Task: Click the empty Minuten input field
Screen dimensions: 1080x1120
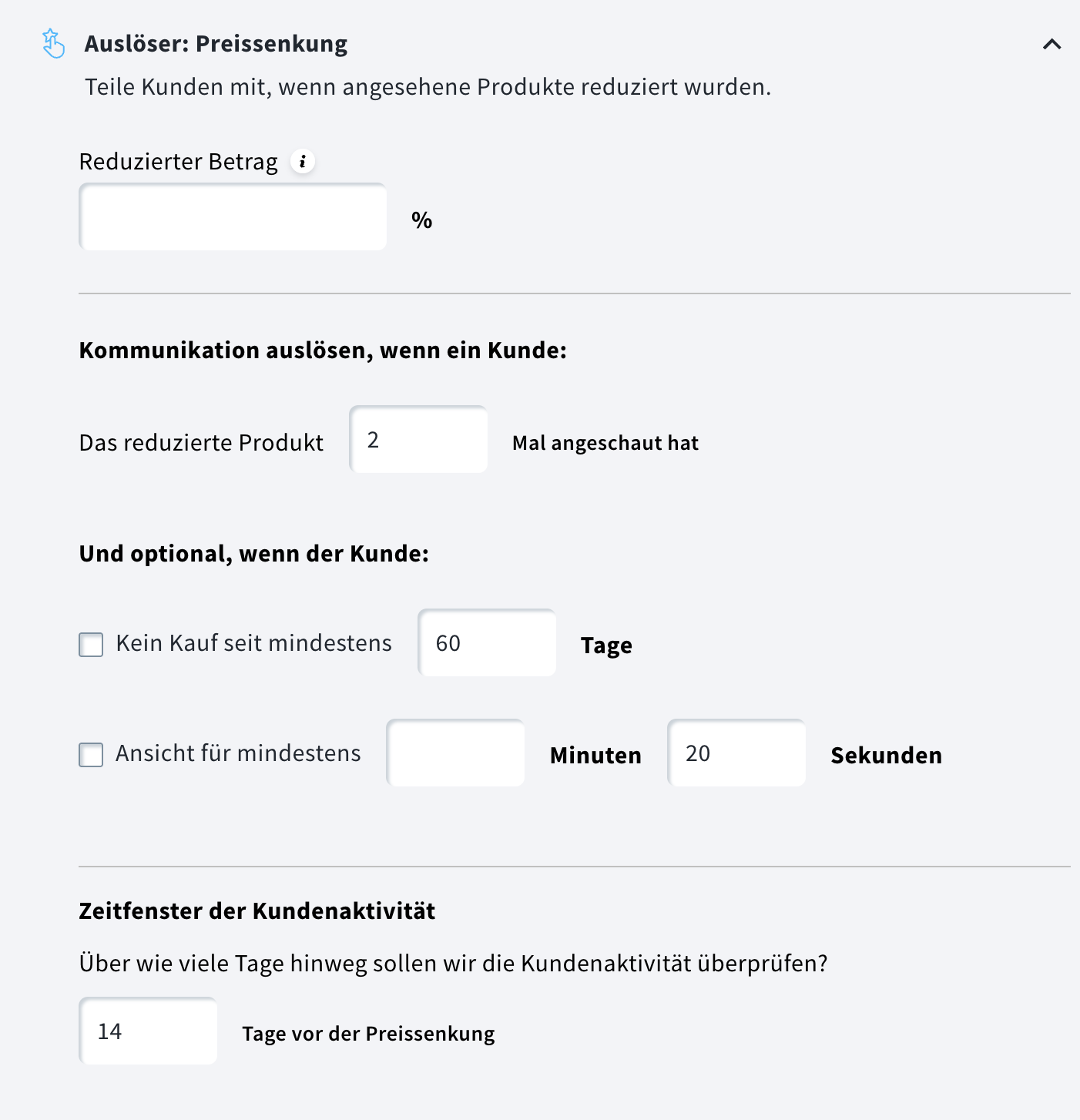Action: (x=455, y=753)
